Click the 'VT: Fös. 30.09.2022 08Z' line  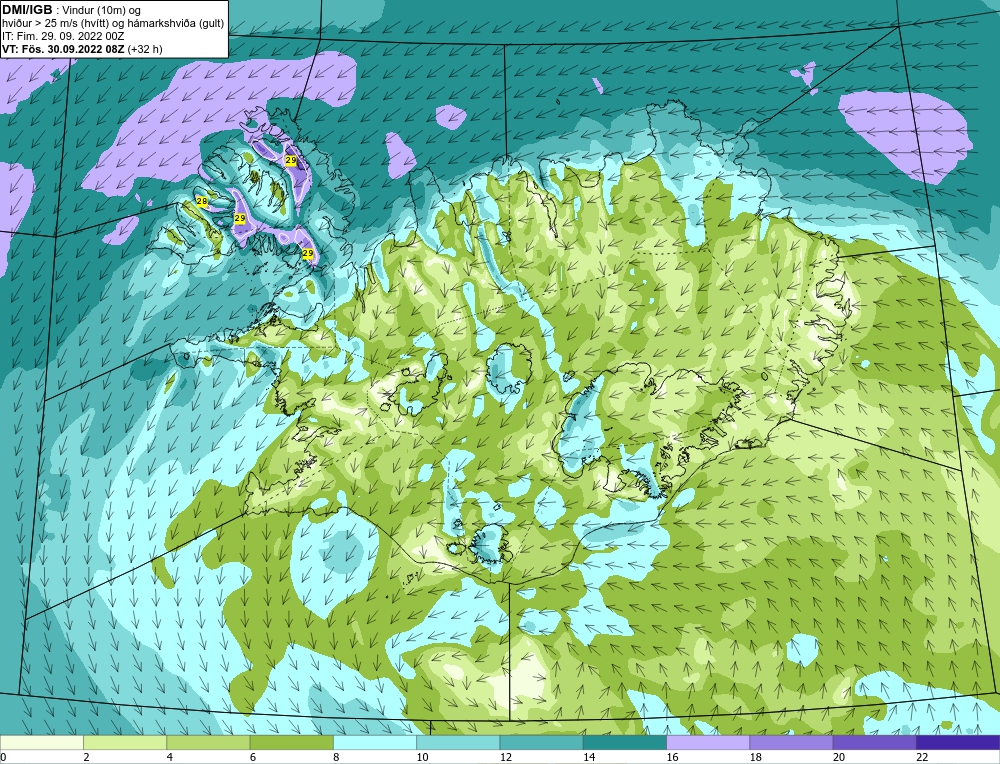pyautogui.click(x=63, y=49)
